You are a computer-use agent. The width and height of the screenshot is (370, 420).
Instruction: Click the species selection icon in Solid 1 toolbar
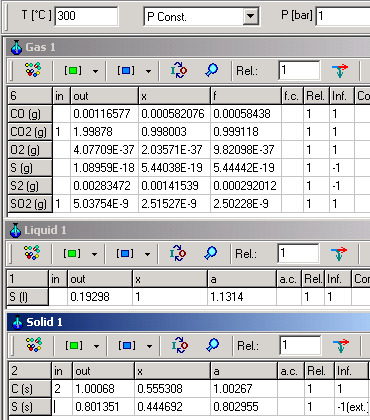pyautogui.click(x=34, y=345)
